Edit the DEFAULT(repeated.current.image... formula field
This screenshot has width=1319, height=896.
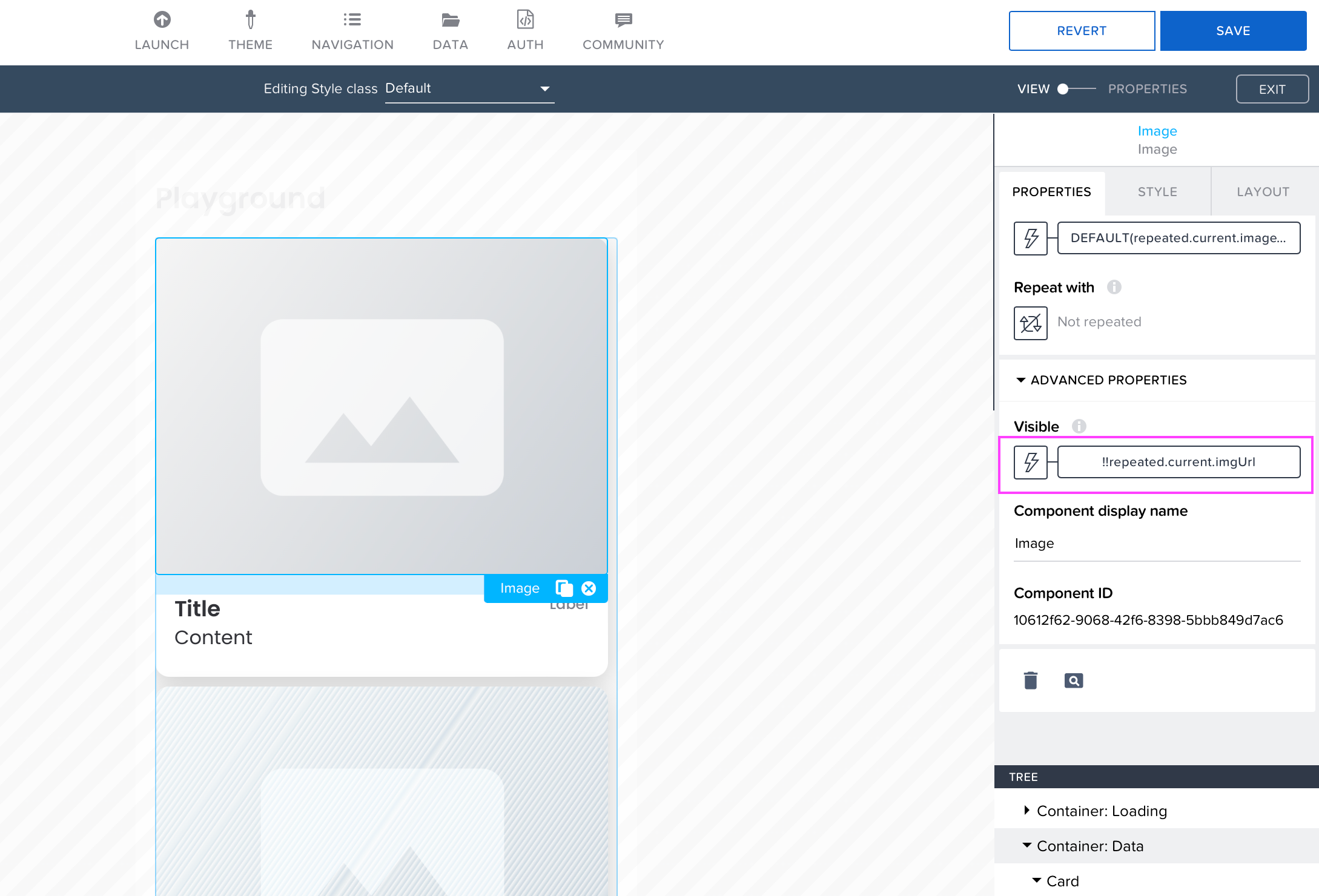(x=1179, y=238)
